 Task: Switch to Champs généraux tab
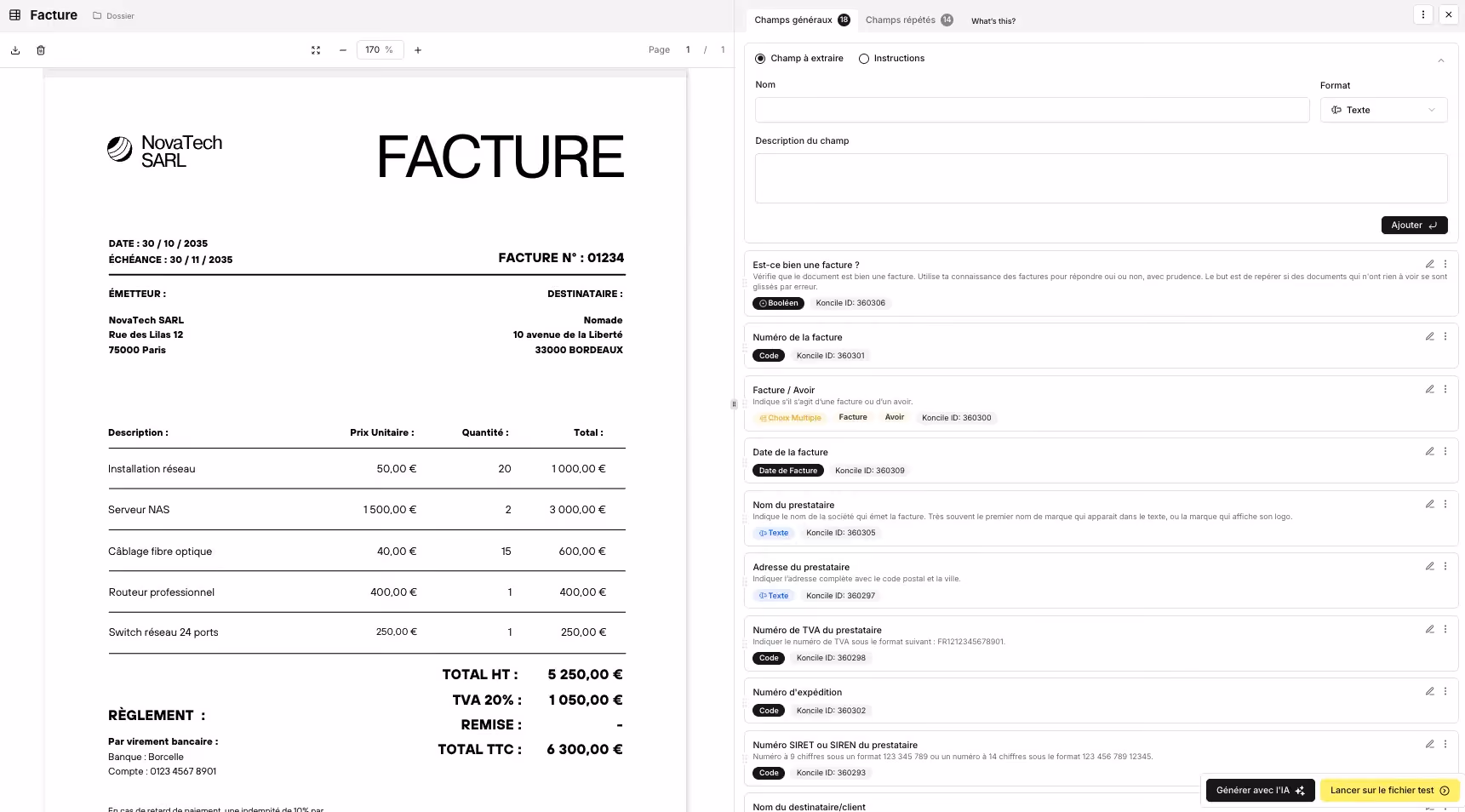801,20
